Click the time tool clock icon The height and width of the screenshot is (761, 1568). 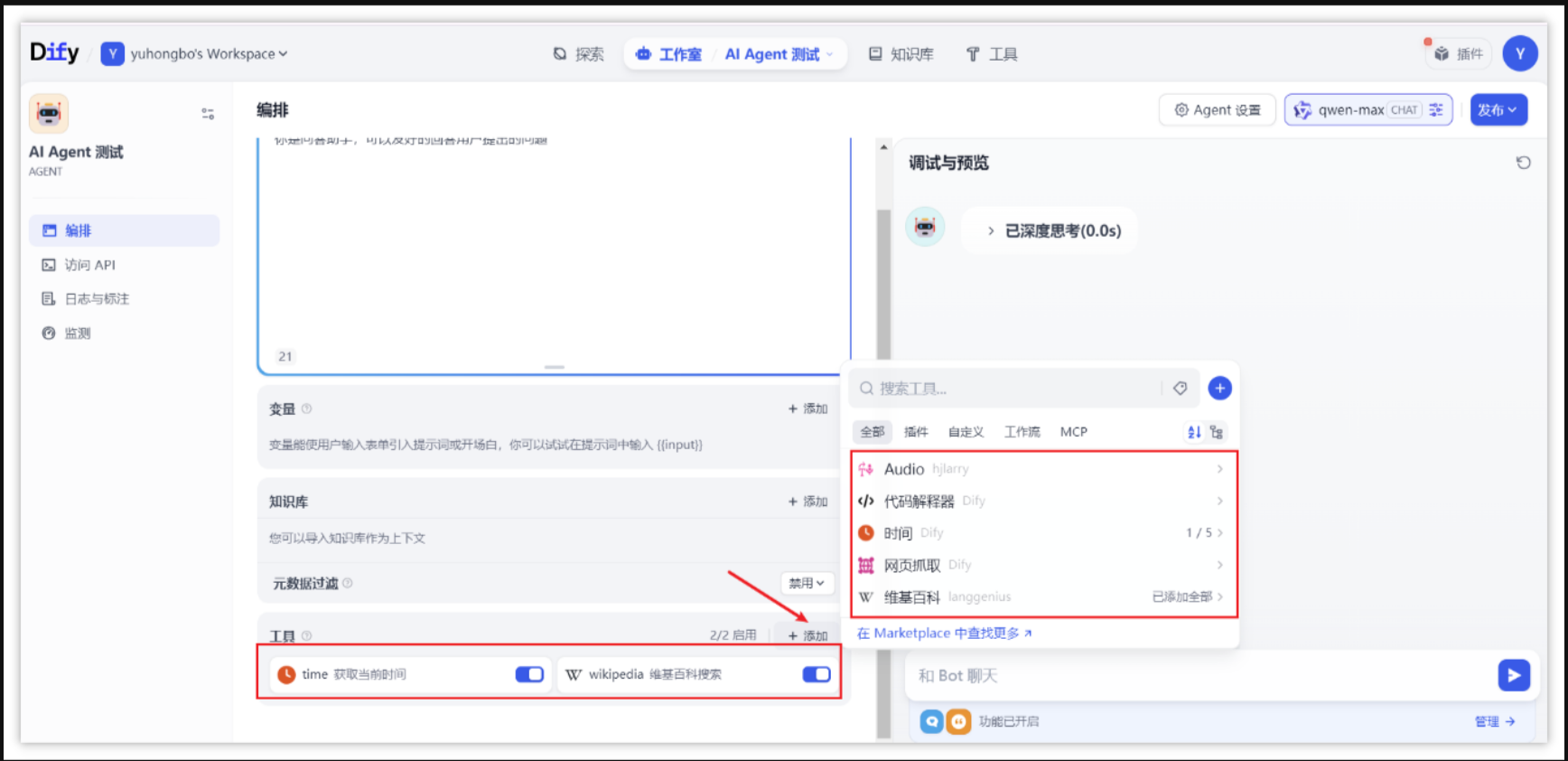click(286, 674)
